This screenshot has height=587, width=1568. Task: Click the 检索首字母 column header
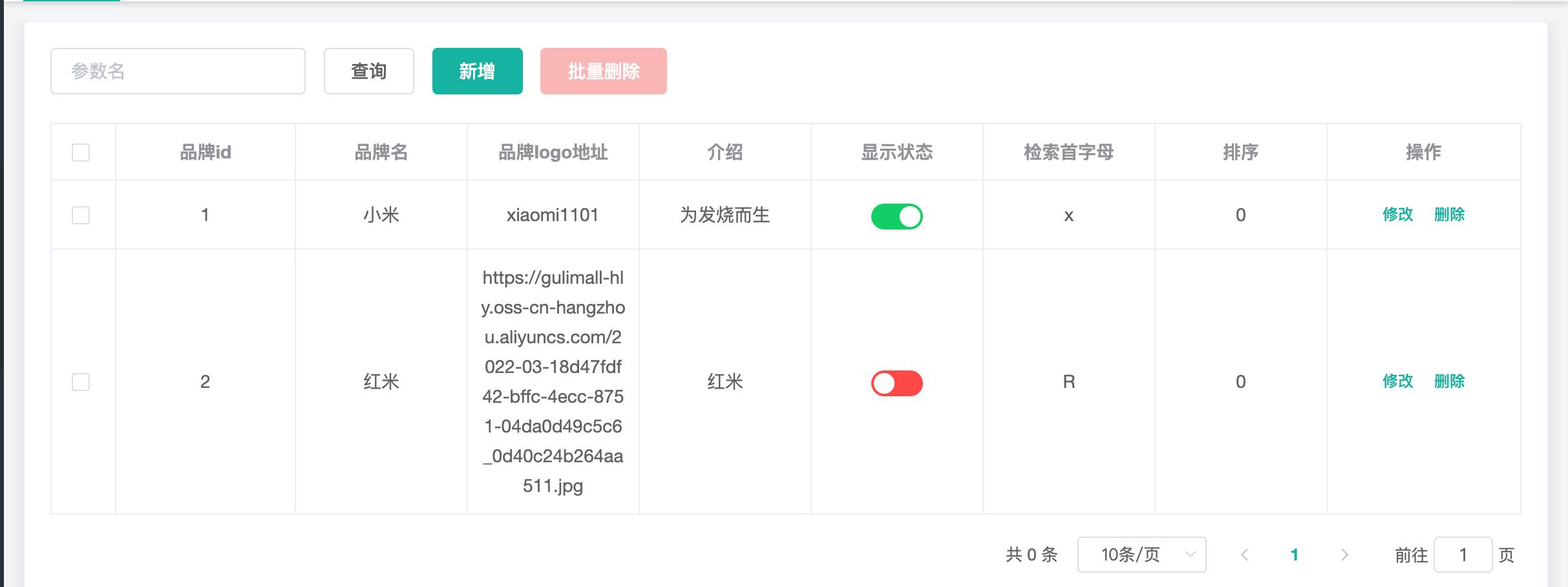[1069, 153]
